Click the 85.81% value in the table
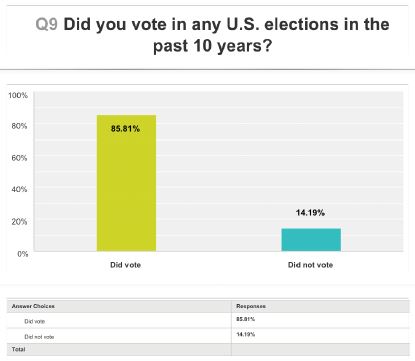415x361 pixels. (246, 319)
